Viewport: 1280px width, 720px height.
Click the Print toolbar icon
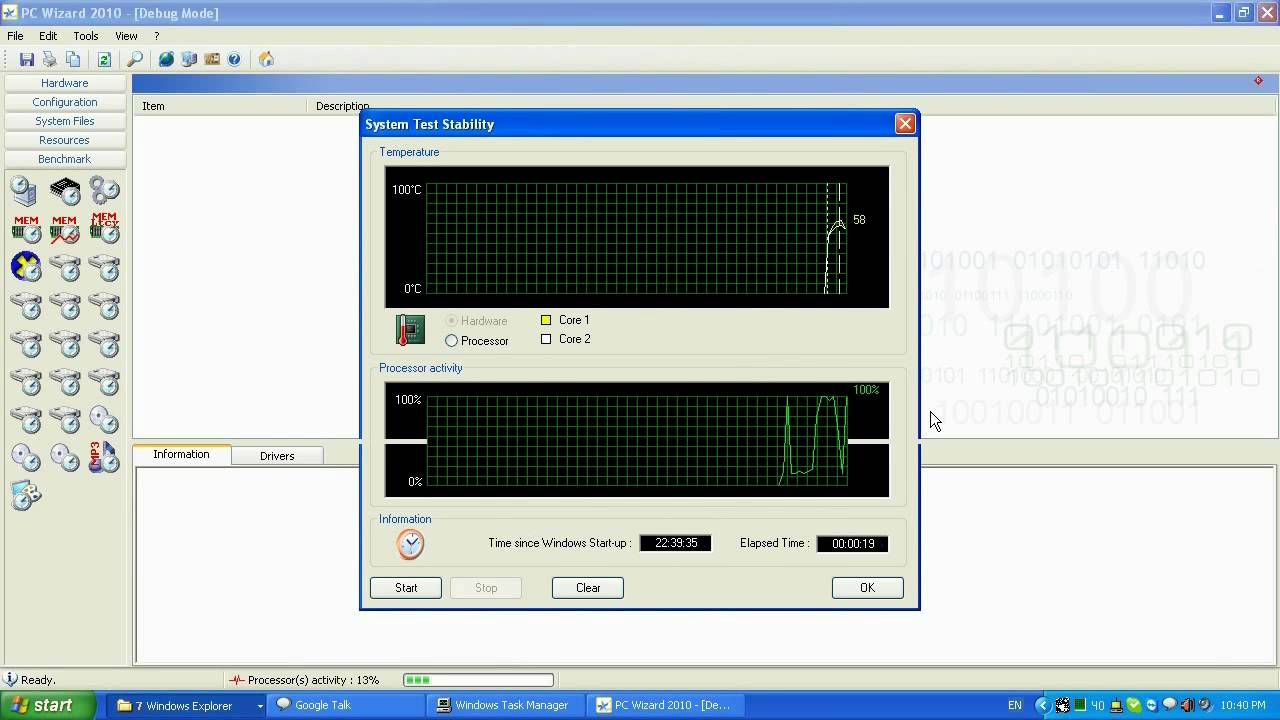pyautogui.click(x=49, y=59)
